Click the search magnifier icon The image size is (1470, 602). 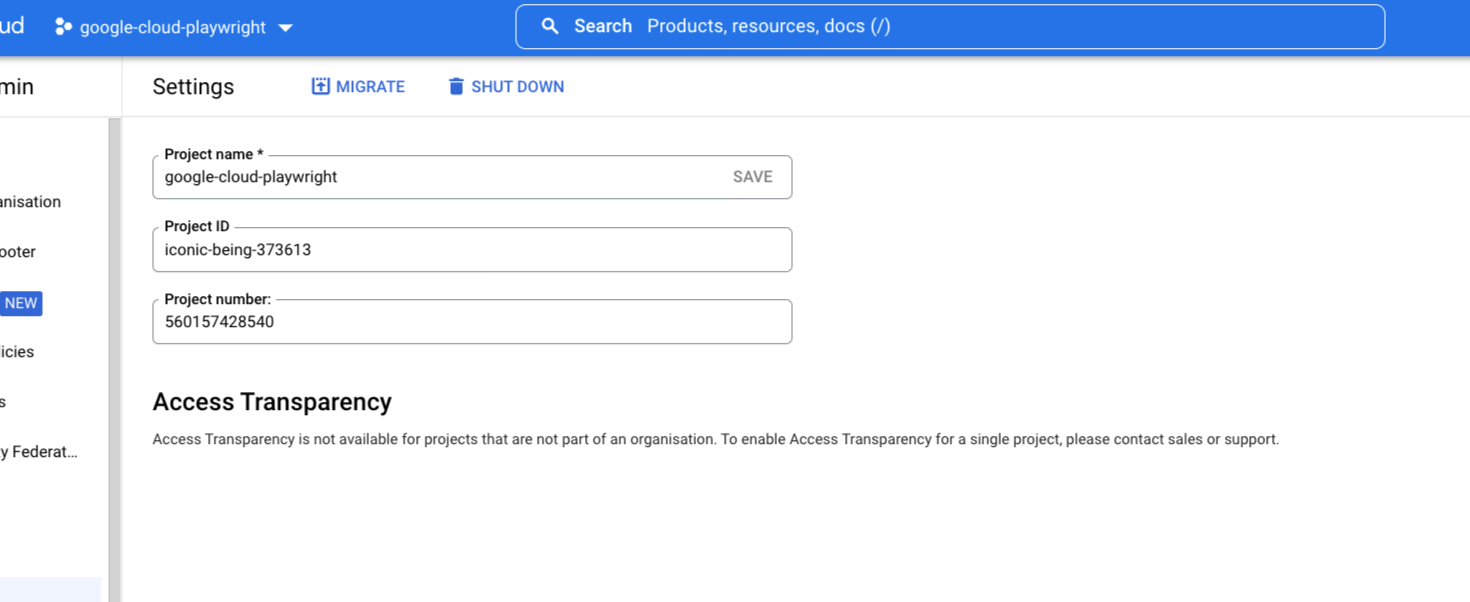click(x=550, y=26)
